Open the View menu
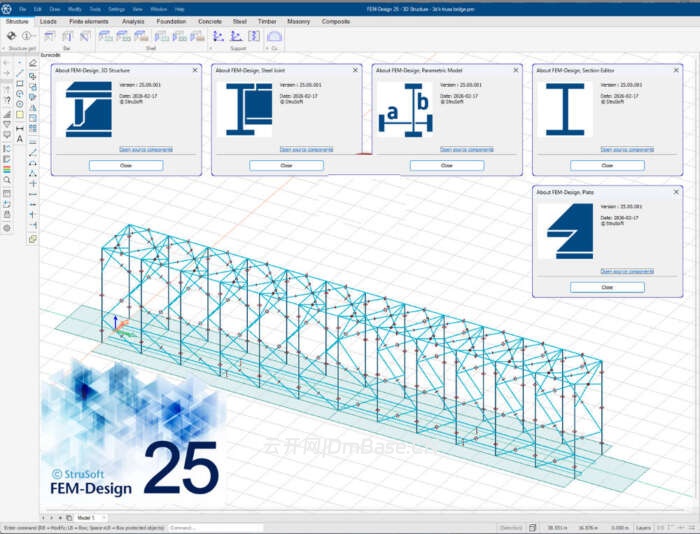Image resolution: width=700 pixels, height=534 pixels. pyautogui.click(x=138, y=9)
